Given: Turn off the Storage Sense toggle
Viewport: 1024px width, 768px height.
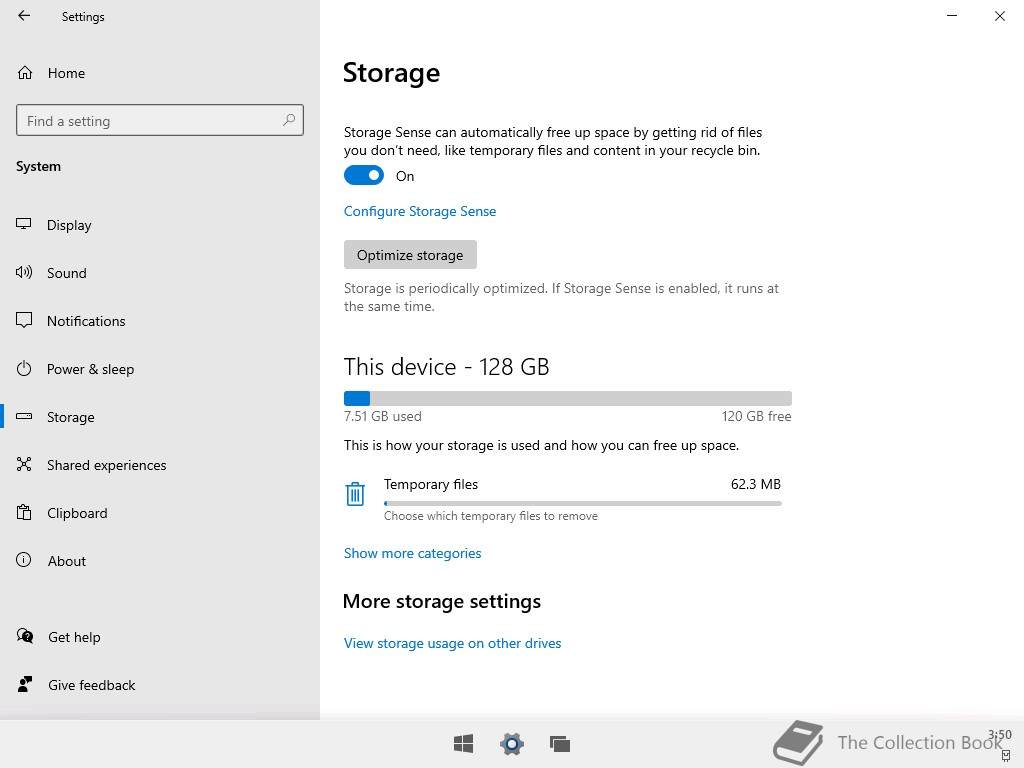Looking at the screenshot, I should (x=364, y=176).
